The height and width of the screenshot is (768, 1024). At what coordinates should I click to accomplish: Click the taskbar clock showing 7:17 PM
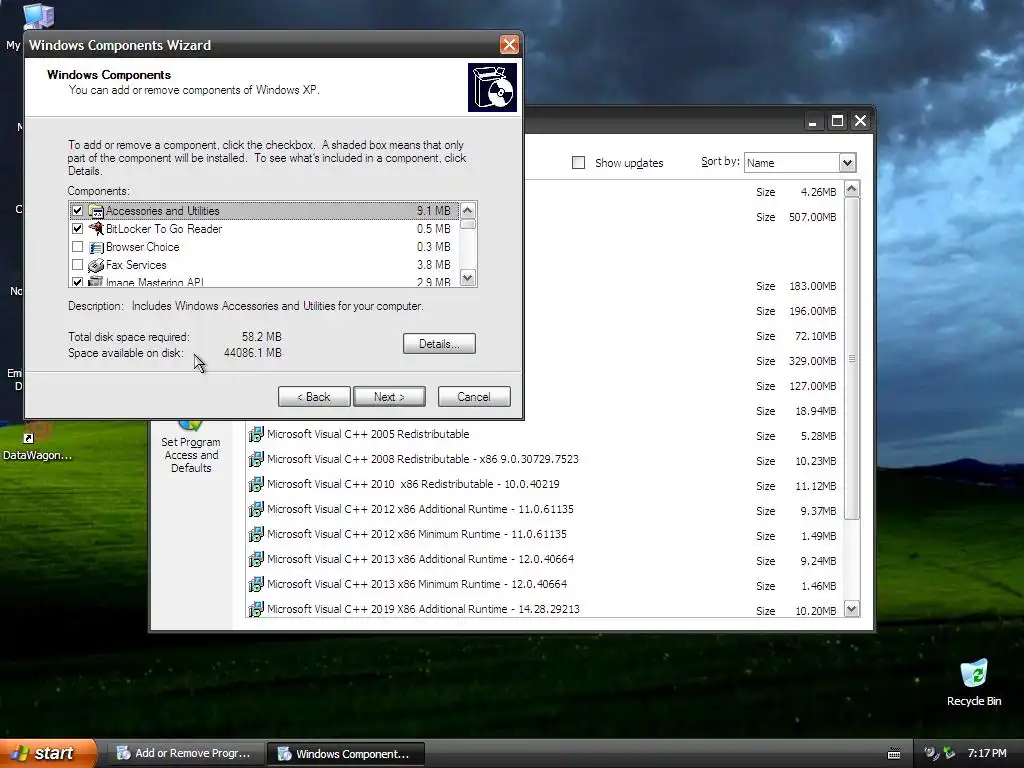[x=987, y=753]
